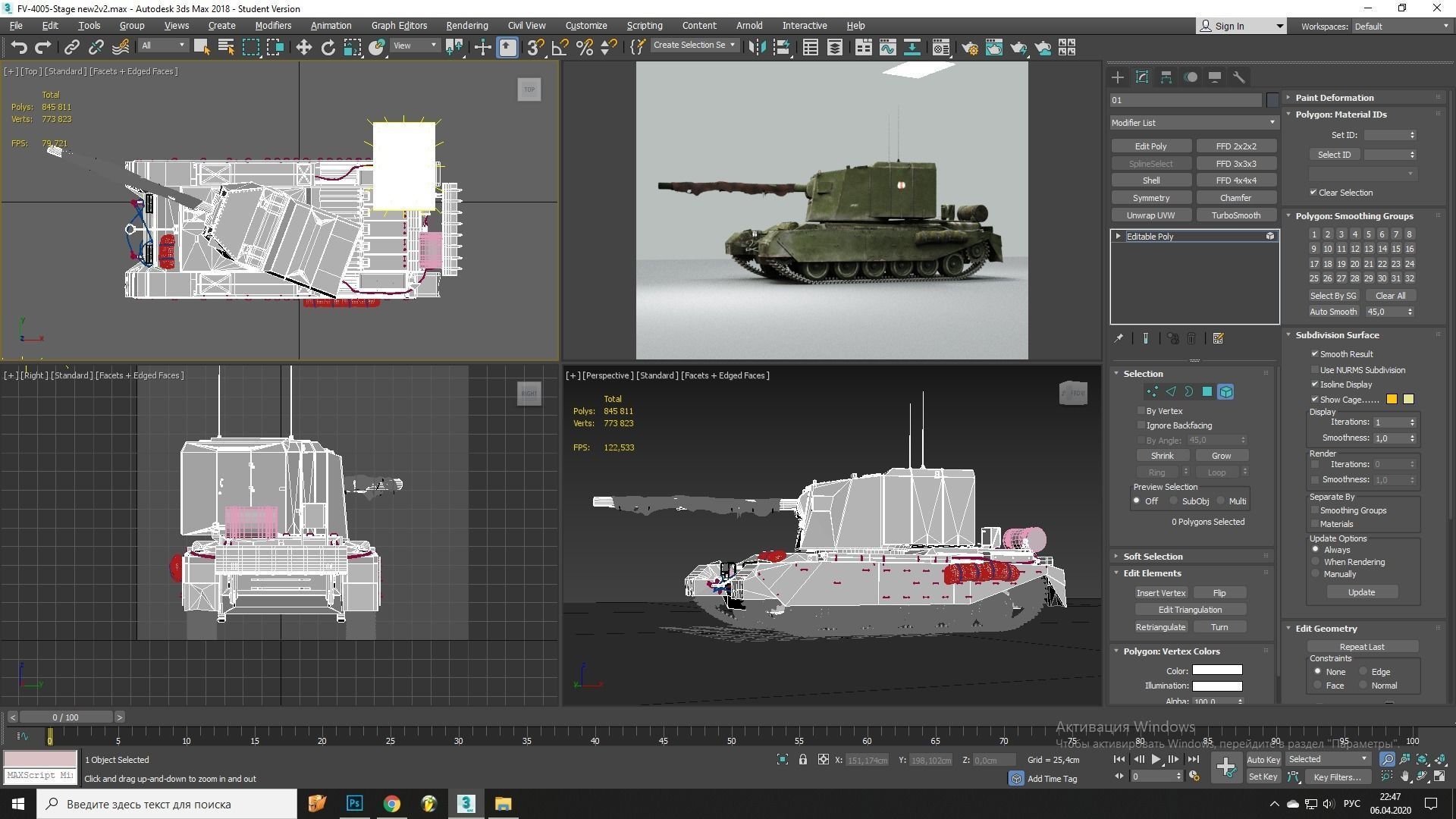This screenshot has width=1456, height=819.
Task: Click the vertex Color white swatch
Action: pos(1217,670)
